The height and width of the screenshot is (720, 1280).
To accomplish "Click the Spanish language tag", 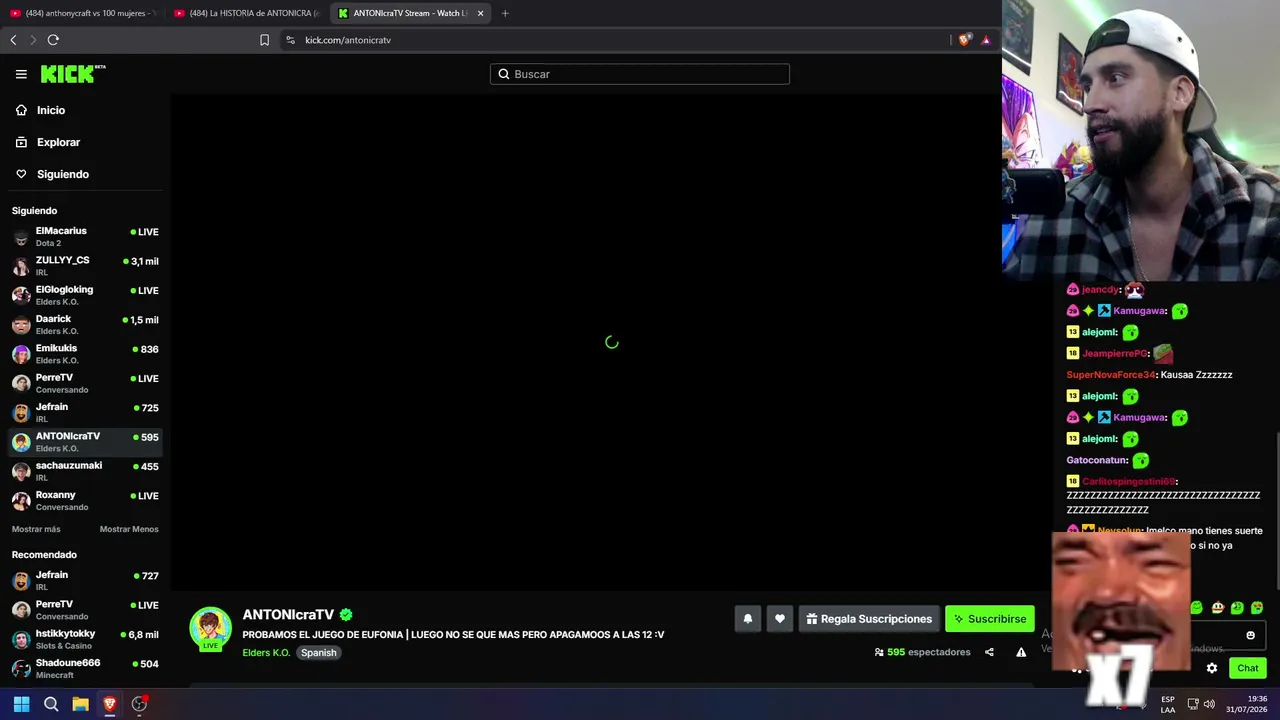I will [319, 653].
